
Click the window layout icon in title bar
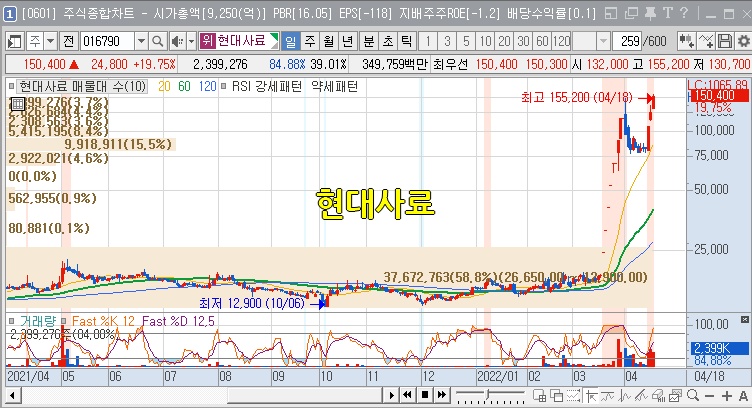(x=611, y=13)
